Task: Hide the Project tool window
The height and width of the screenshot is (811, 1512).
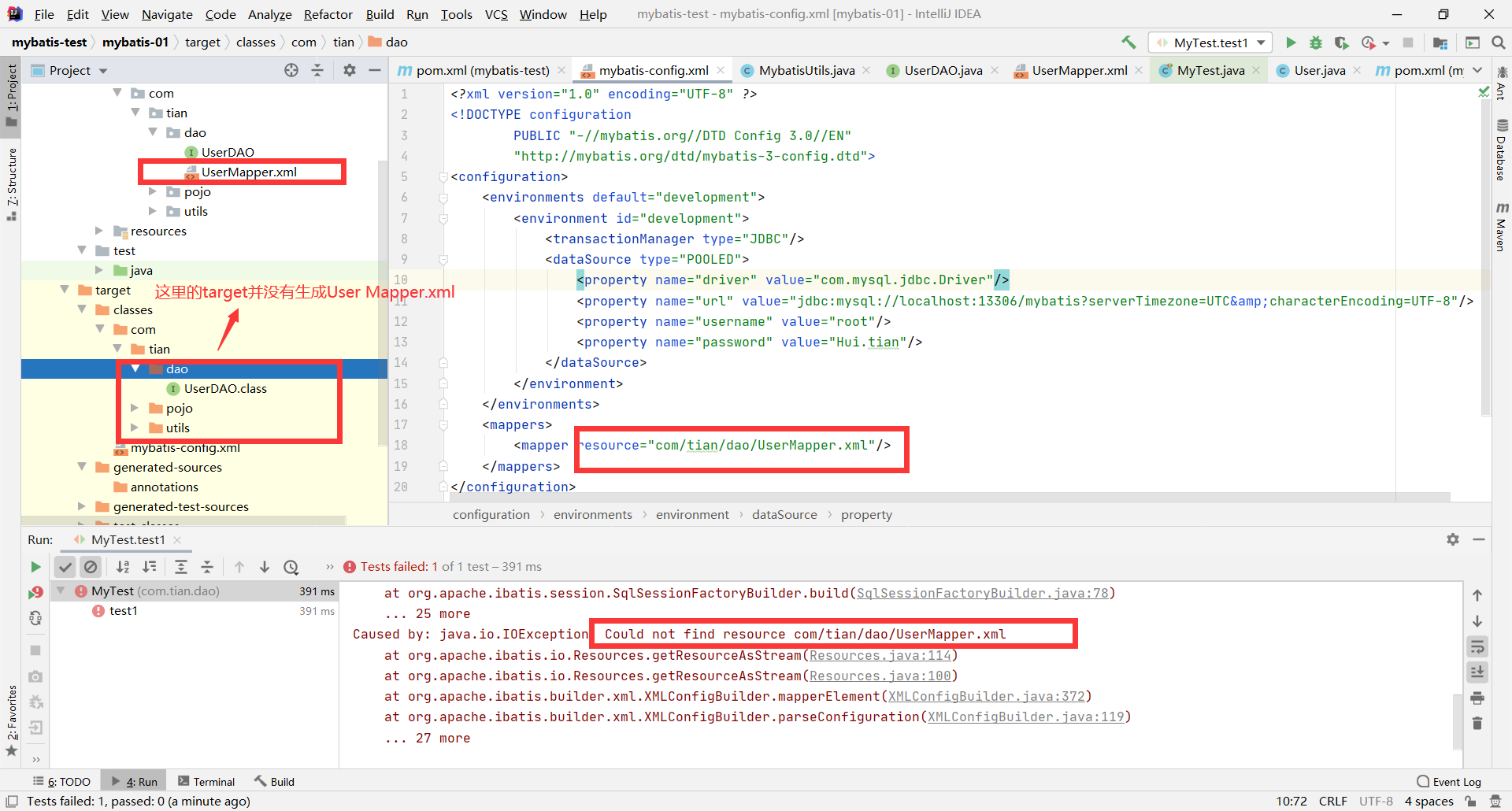Action: 375,70
